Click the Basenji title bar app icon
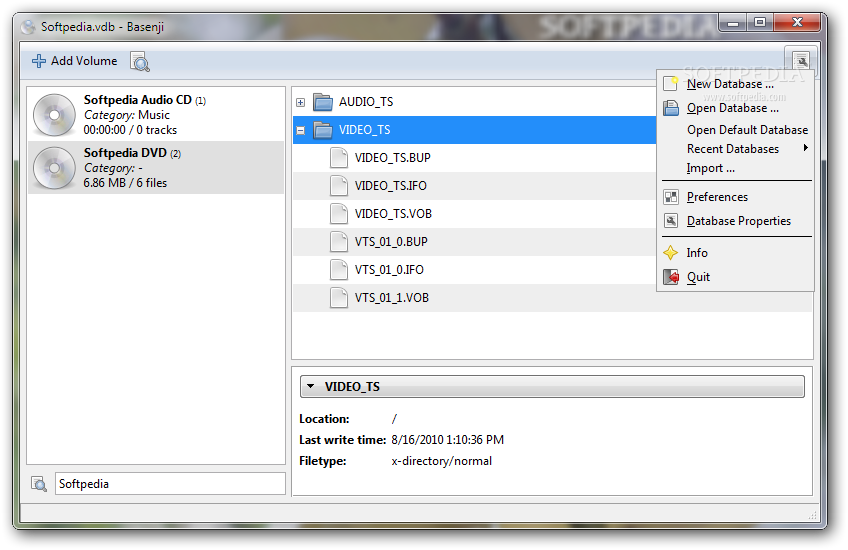 (28, 26)
